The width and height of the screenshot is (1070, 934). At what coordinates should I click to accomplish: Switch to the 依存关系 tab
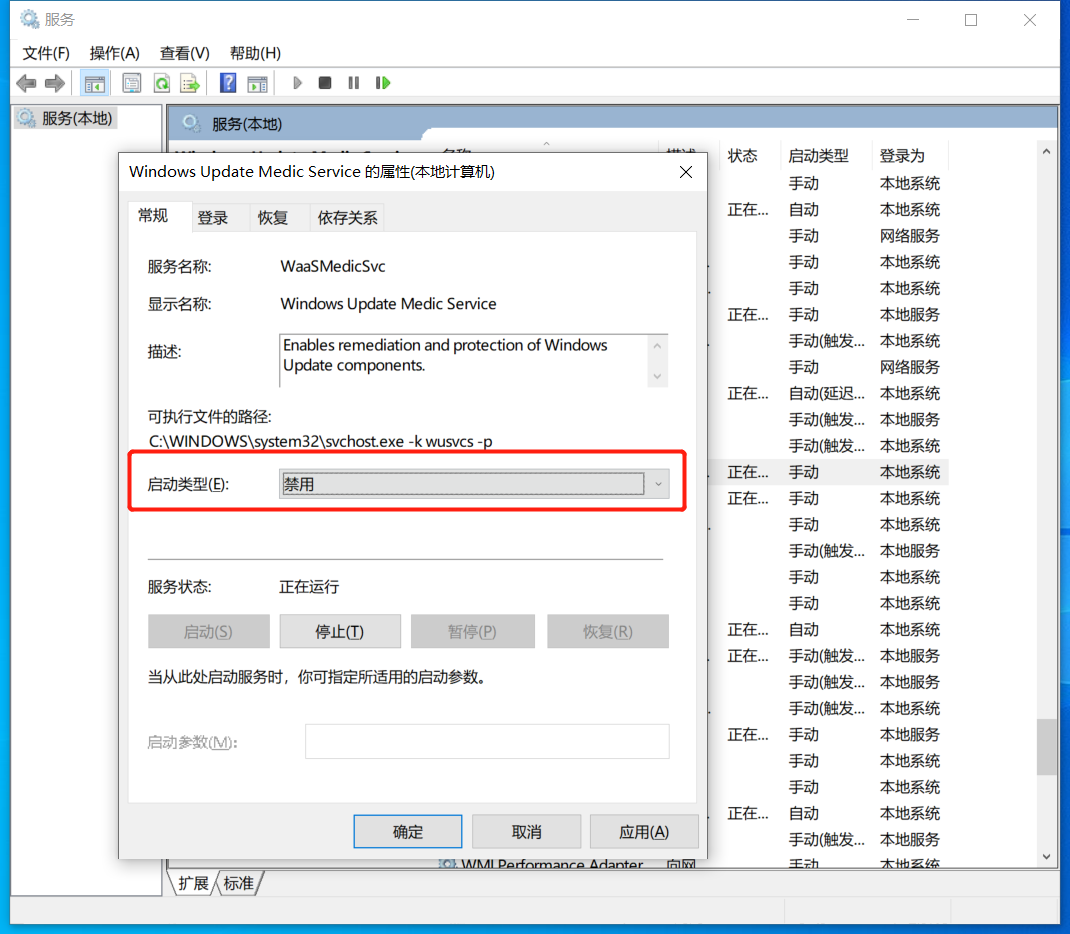(x=347, y=218)
